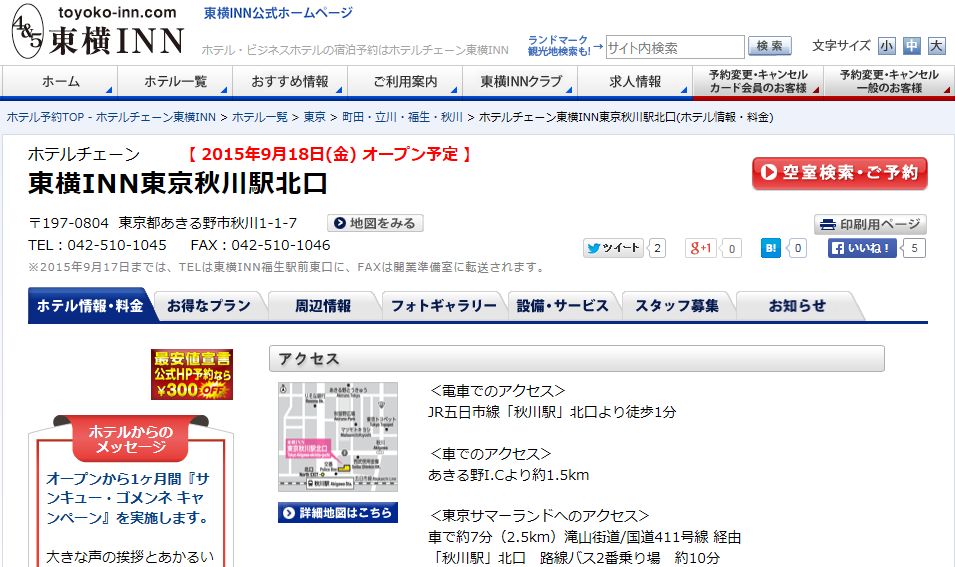The height and width of the screenshot is (567, 955).
Task: Set font size to large 大
Action: pos(937,46)
